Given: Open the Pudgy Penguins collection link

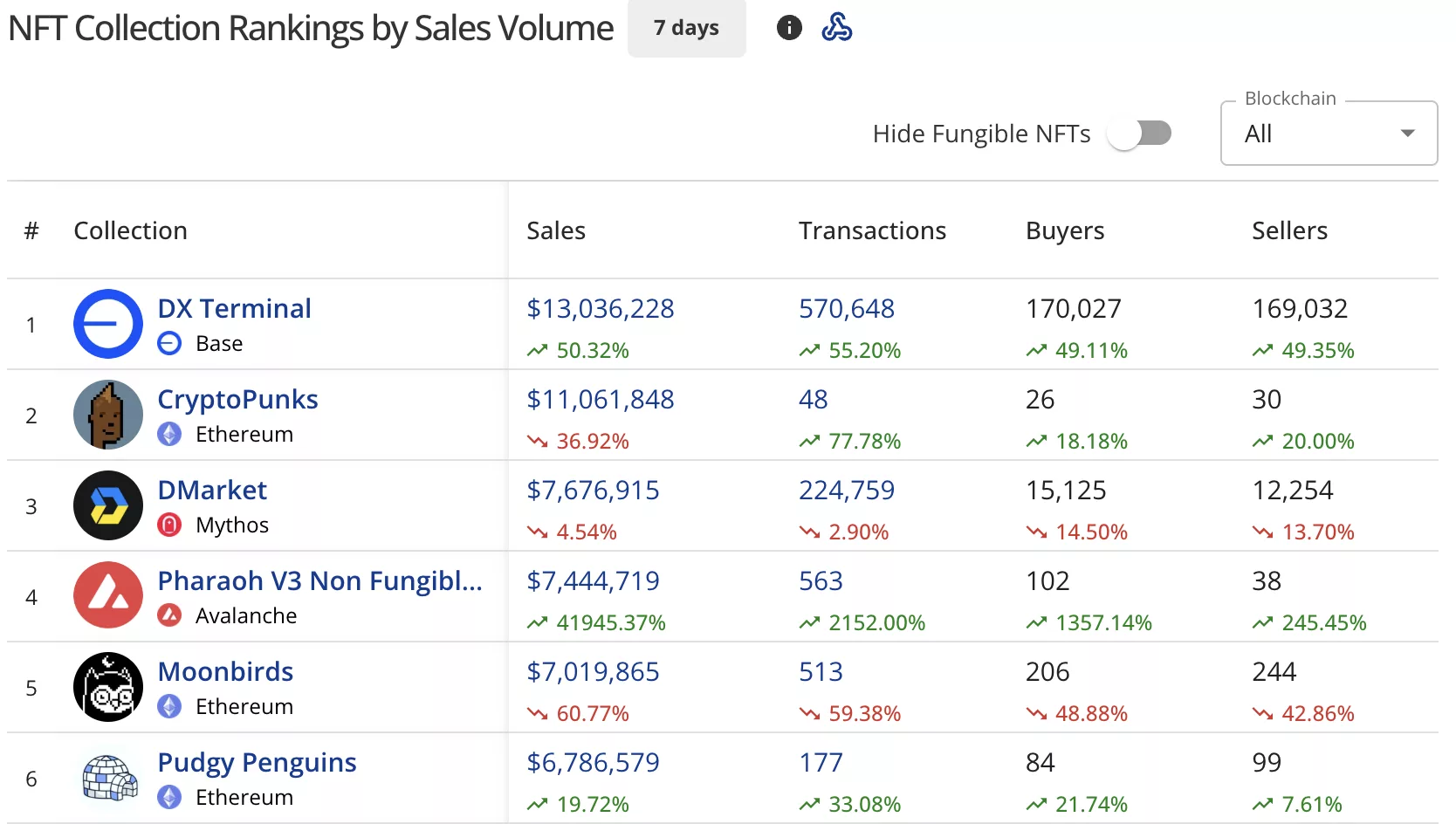Looking at the screenshot, I should click(x=257, y=762).
